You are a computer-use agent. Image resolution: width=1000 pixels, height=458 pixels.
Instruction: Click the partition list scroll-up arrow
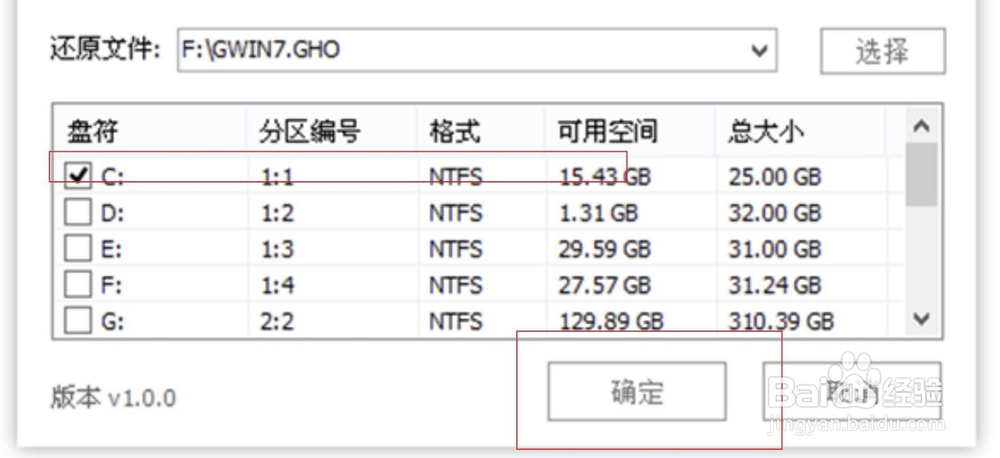(x=922, y=126)
